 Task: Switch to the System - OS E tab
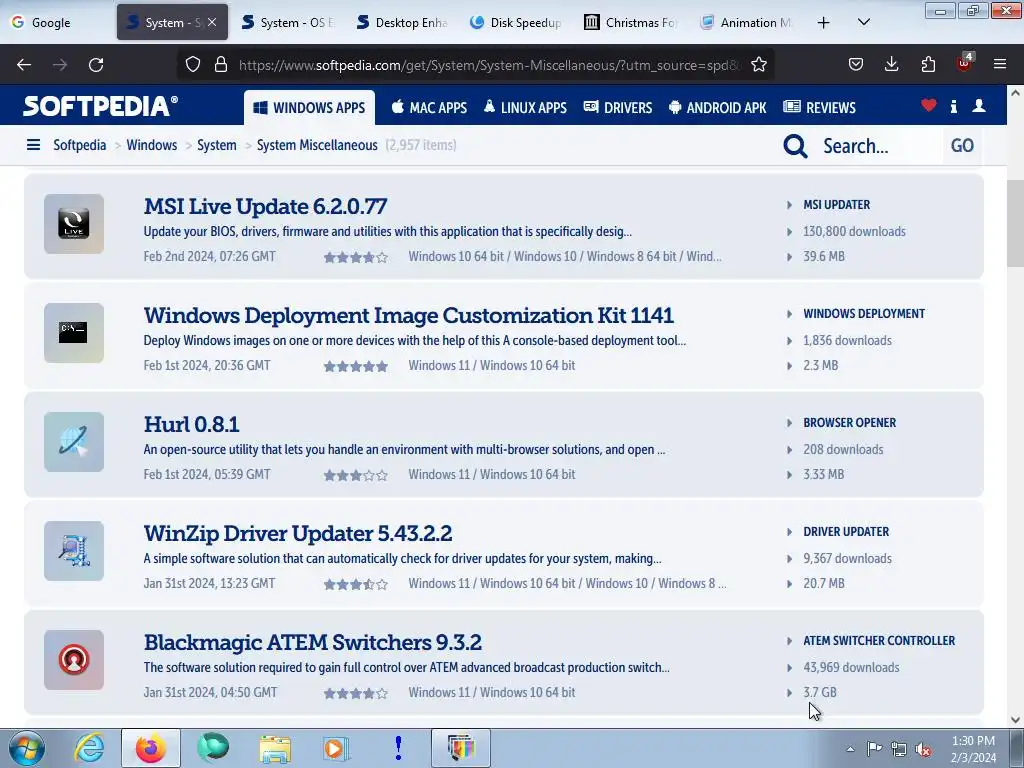[x=288, y=22]
